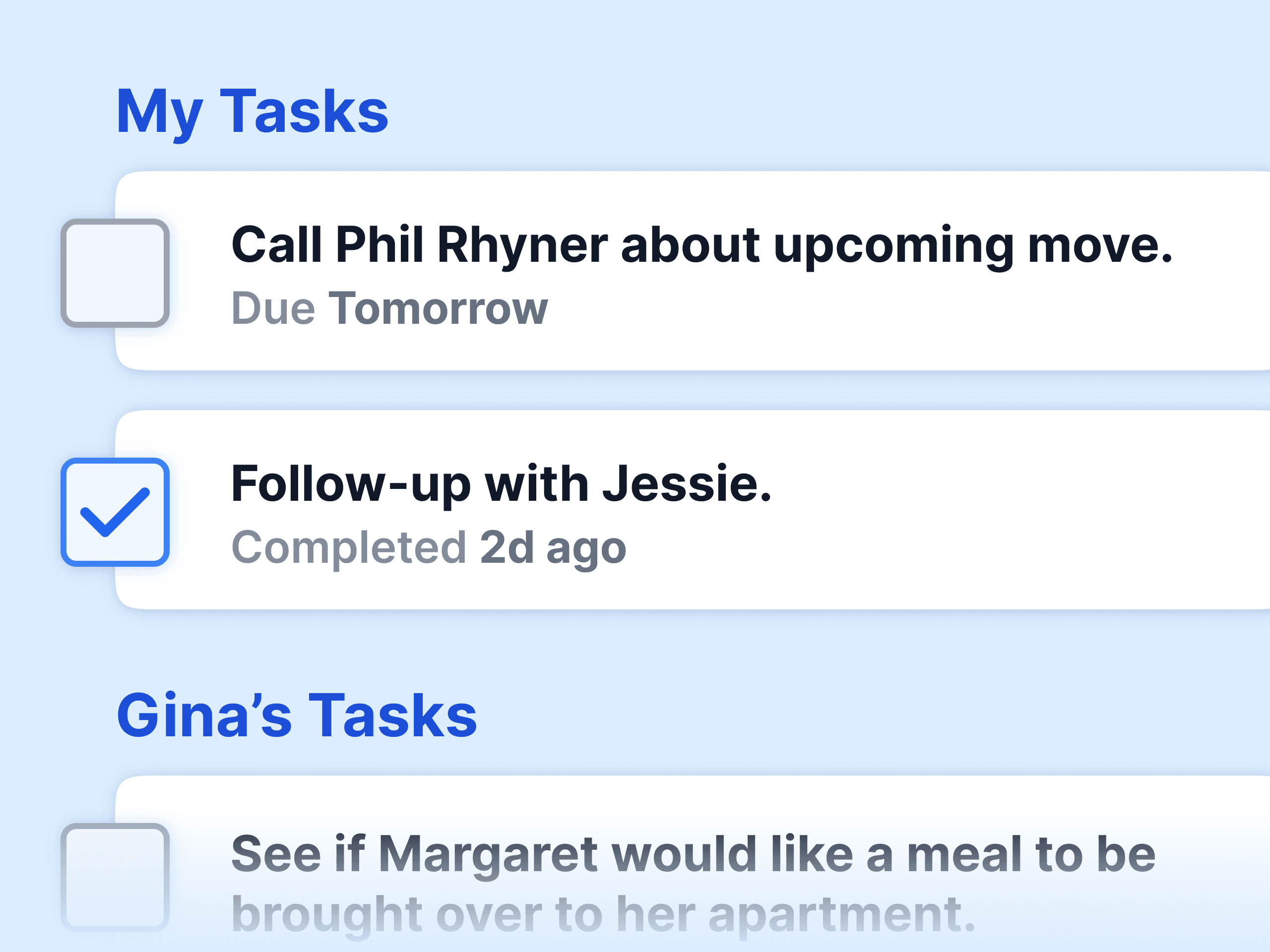
Task: Click the "2d ago" completion timestamp
Action: (x=552, y=547)
